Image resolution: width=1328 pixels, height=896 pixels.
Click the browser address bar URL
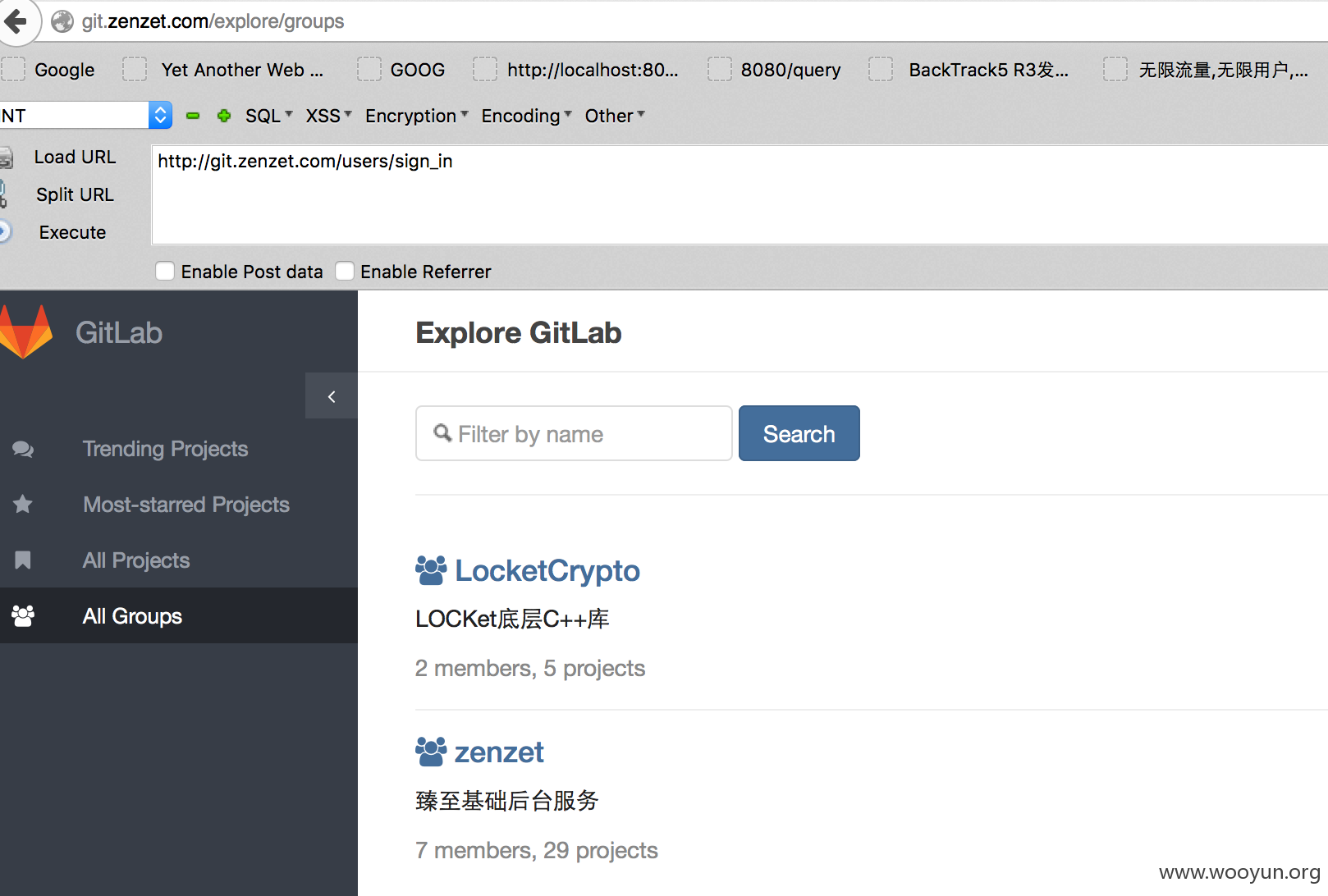[213, 21]
